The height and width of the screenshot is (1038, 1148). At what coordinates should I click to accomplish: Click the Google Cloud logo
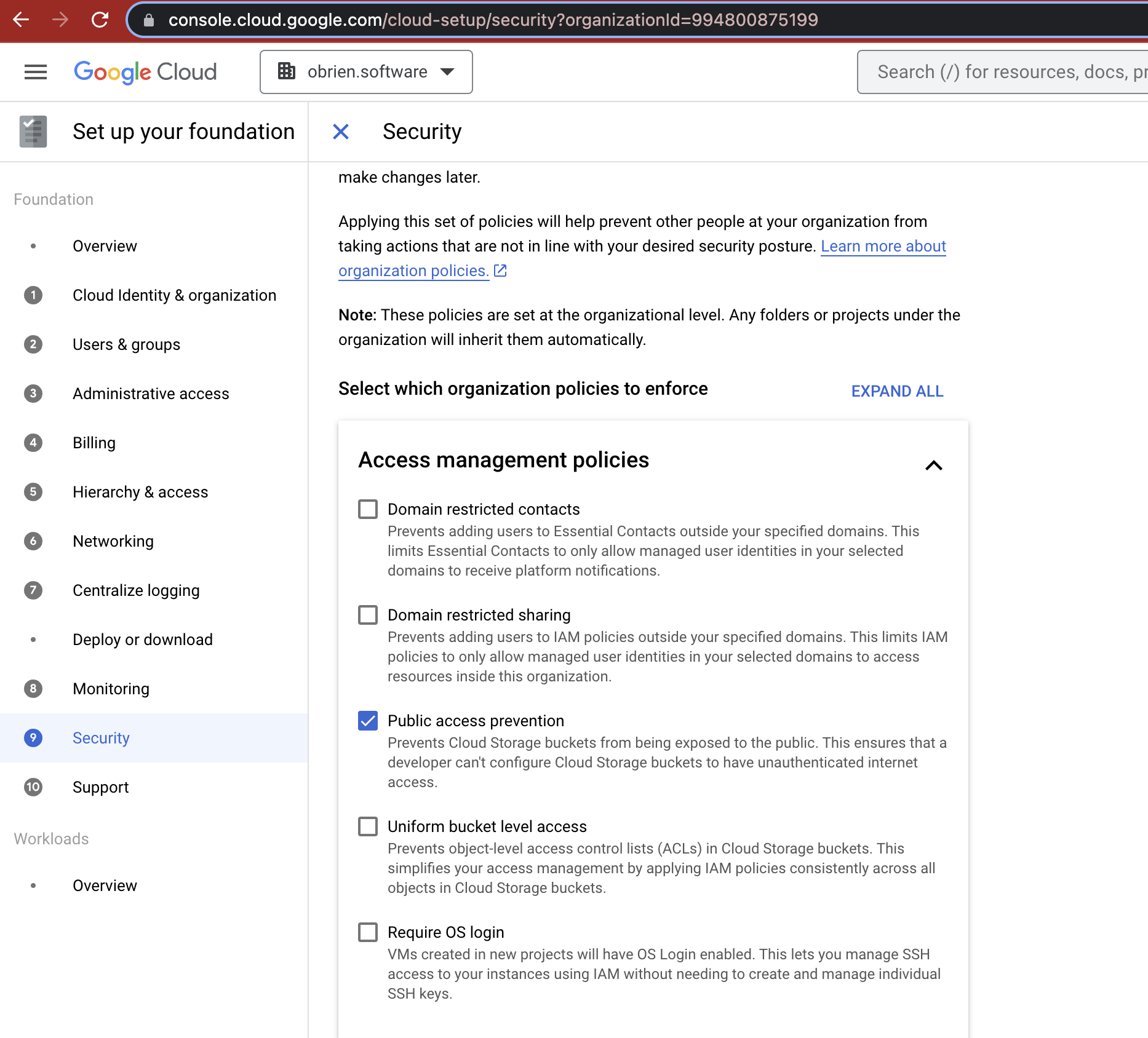(x=145, y=72)
